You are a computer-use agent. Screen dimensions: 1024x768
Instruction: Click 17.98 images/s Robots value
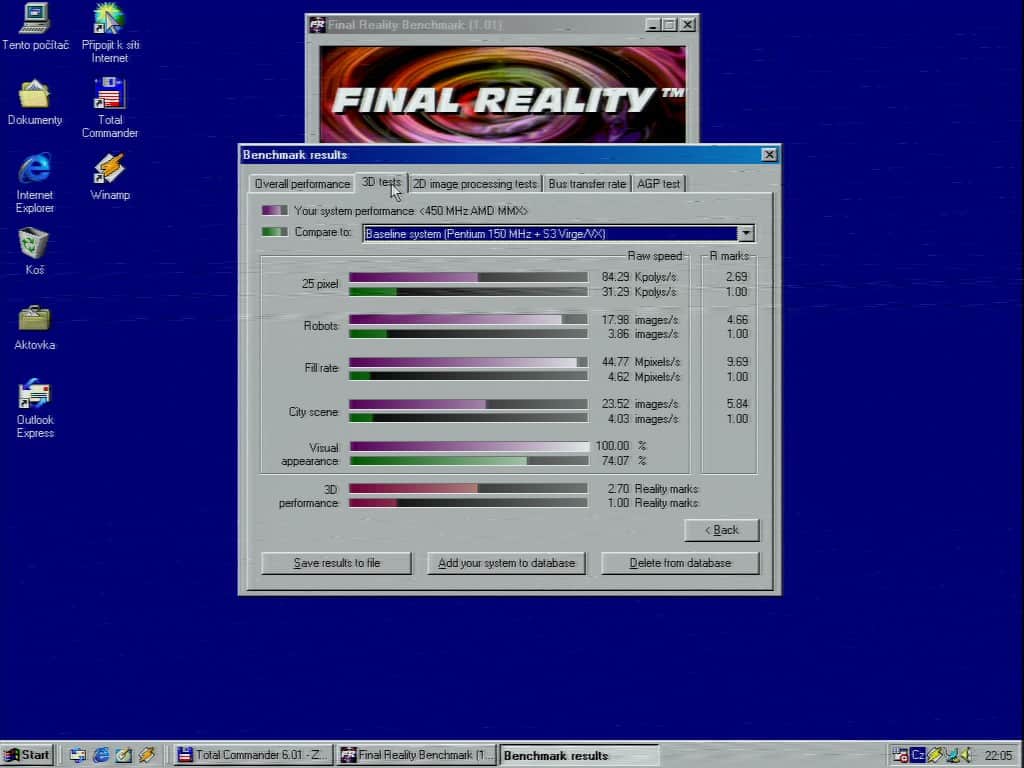coord(640,320)
